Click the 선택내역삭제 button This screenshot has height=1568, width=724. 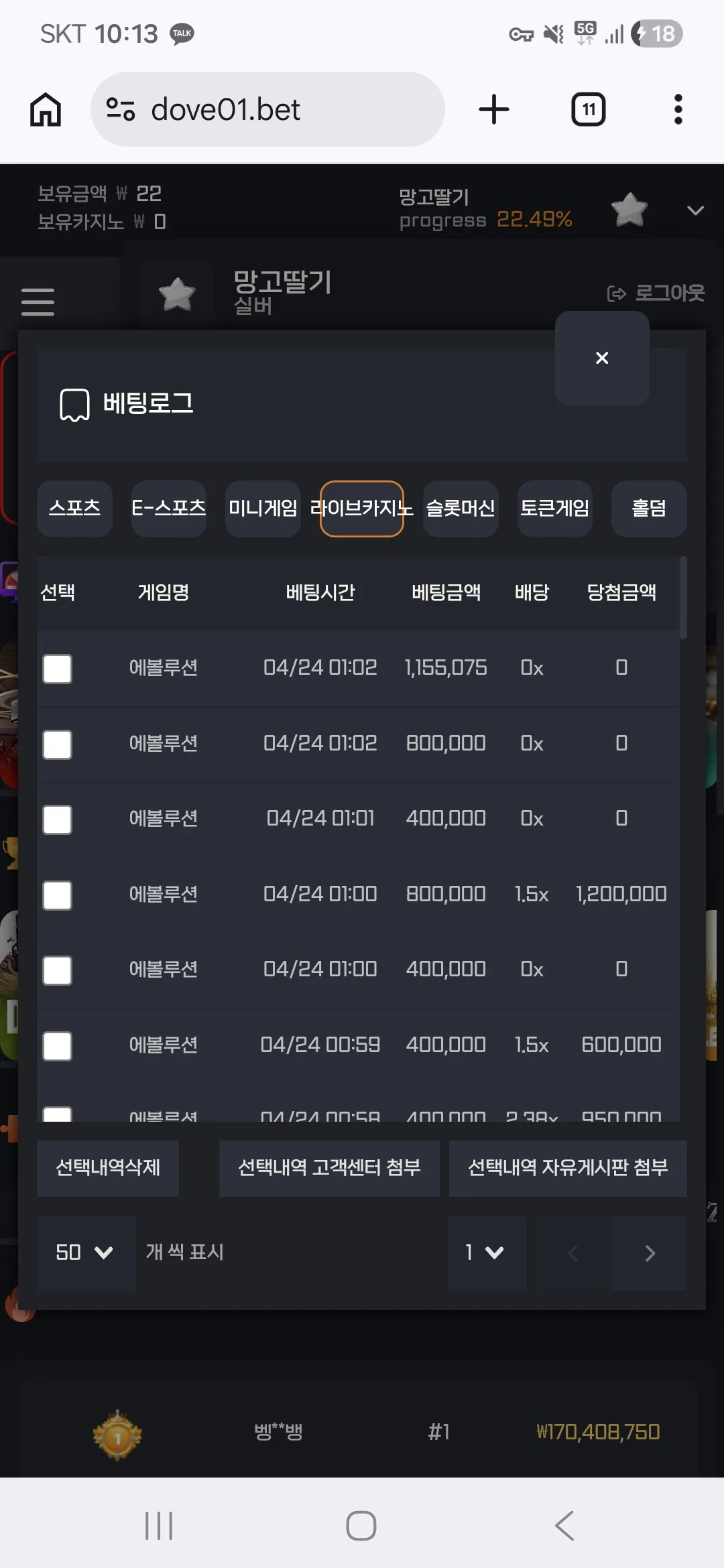(x=108, y=1168)
